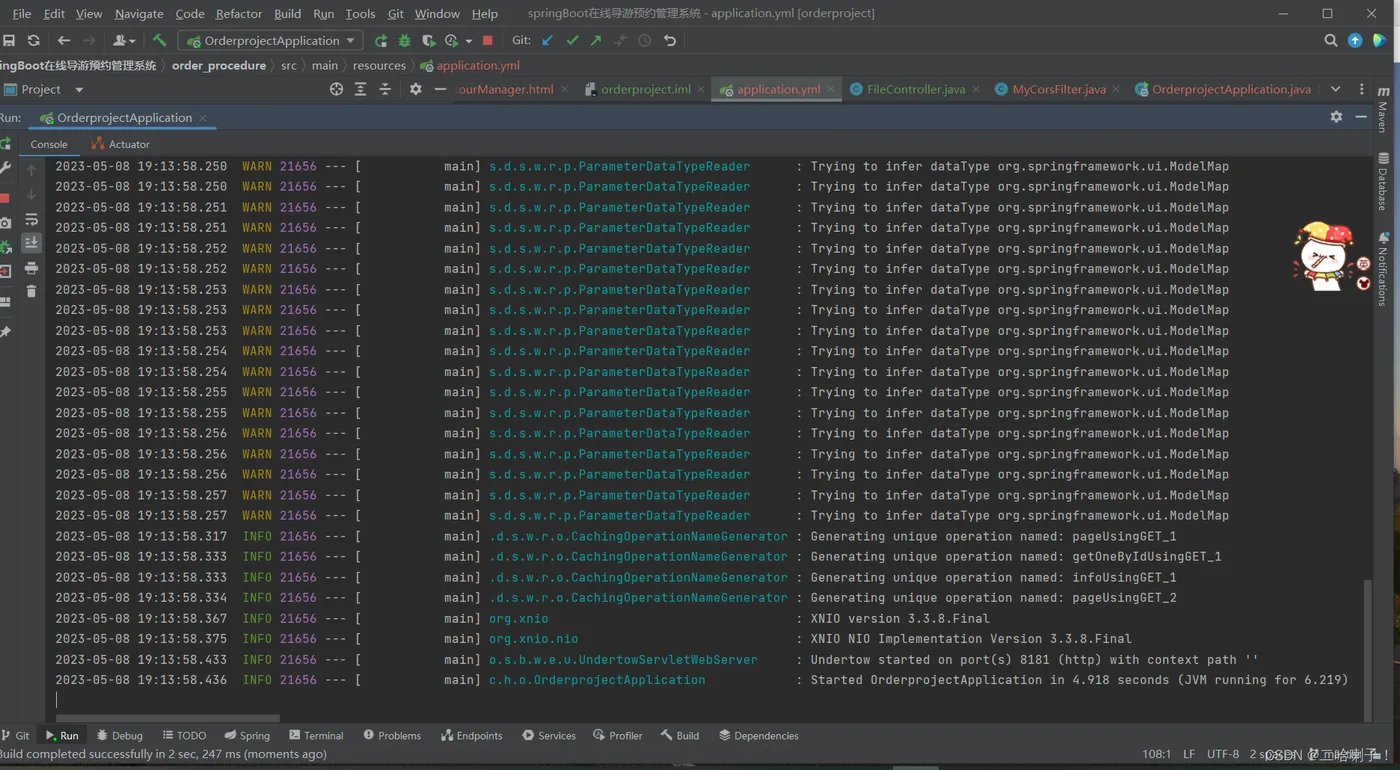Click the camera thread dump icon
Image resolution: width=1400 pixels, height=770 pixels.
5,222
